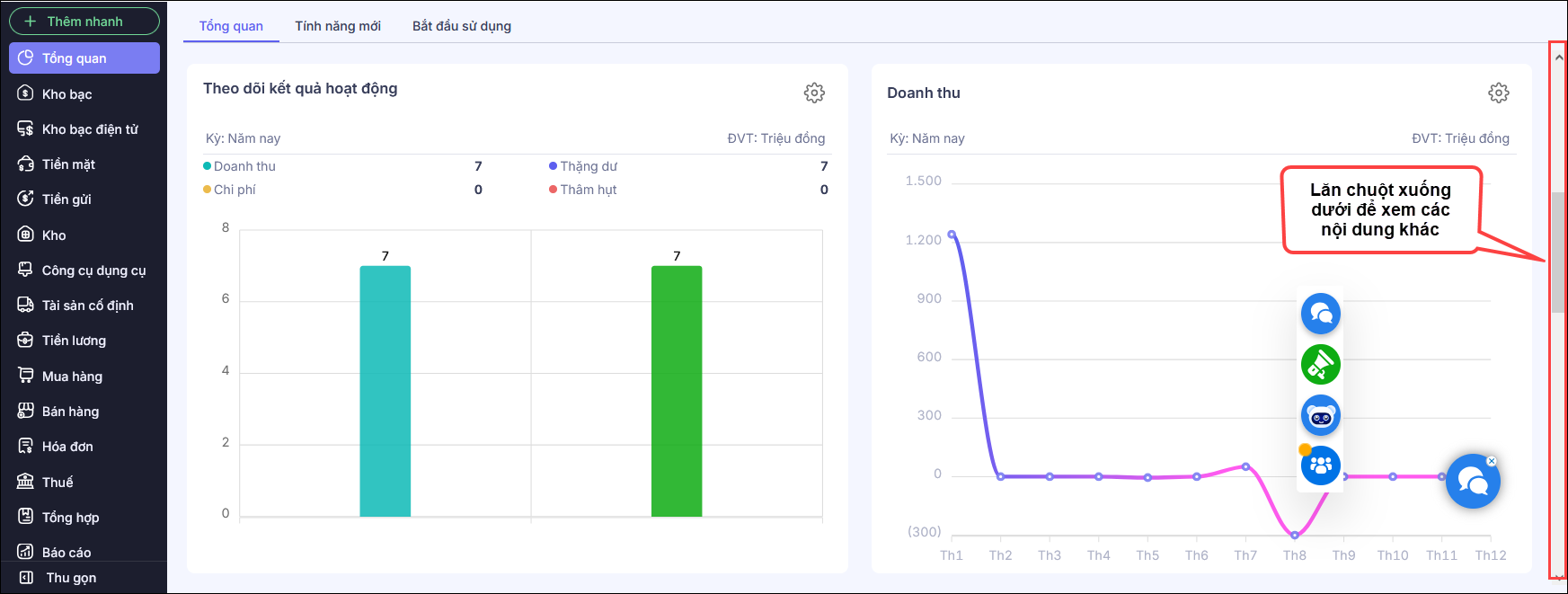Open settings gear for Theo dõi kết quả

814,93
